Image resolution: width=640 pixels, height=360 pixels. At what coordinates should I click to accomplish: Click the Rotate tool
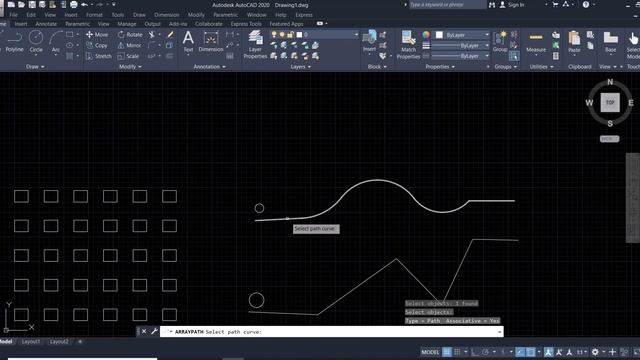coord(130,35)
